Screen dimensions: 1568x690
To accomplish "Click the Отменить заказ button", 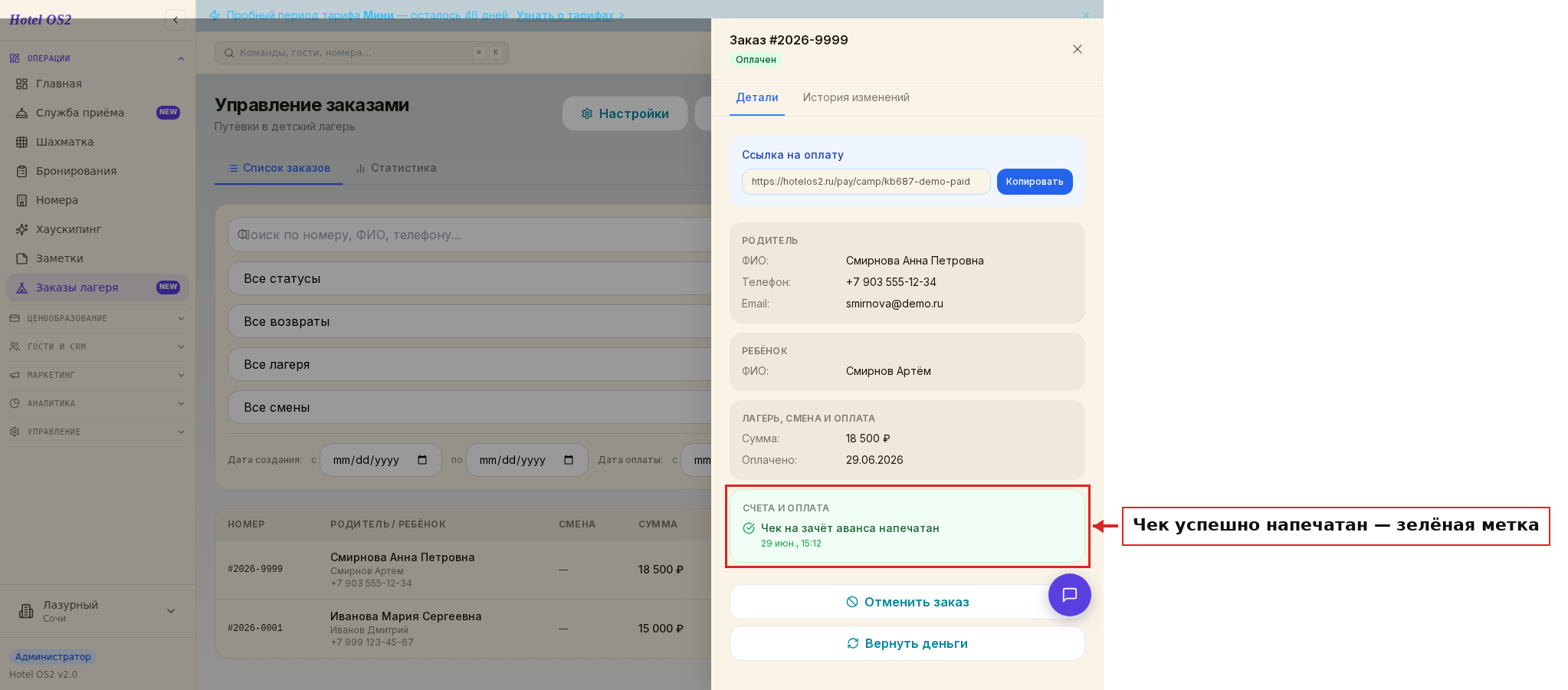I will point(907,602).
